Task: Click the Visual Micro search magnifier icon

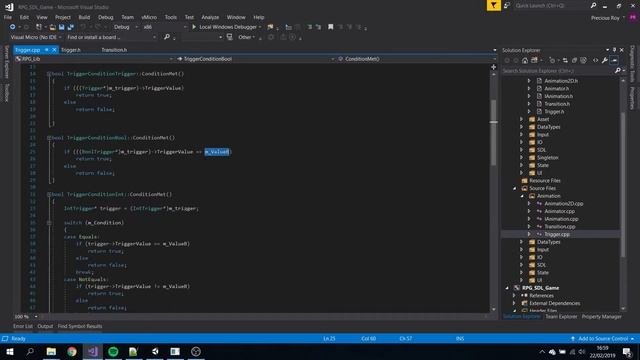Action: pos(167,37)
